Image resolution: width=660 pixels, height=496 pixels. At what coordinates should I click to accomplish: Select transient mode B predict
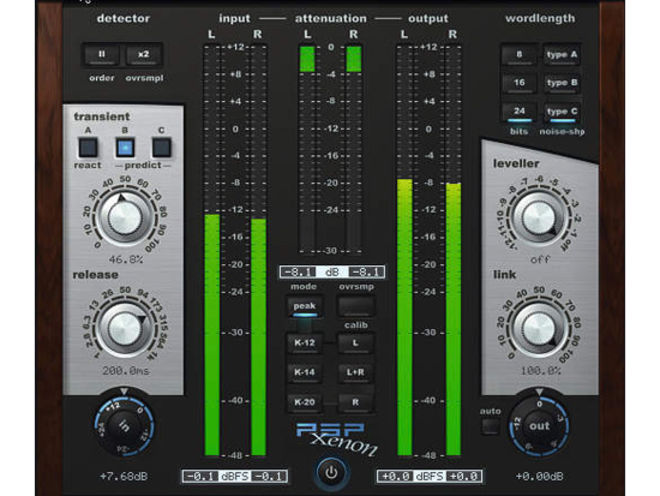click(125, 148)
